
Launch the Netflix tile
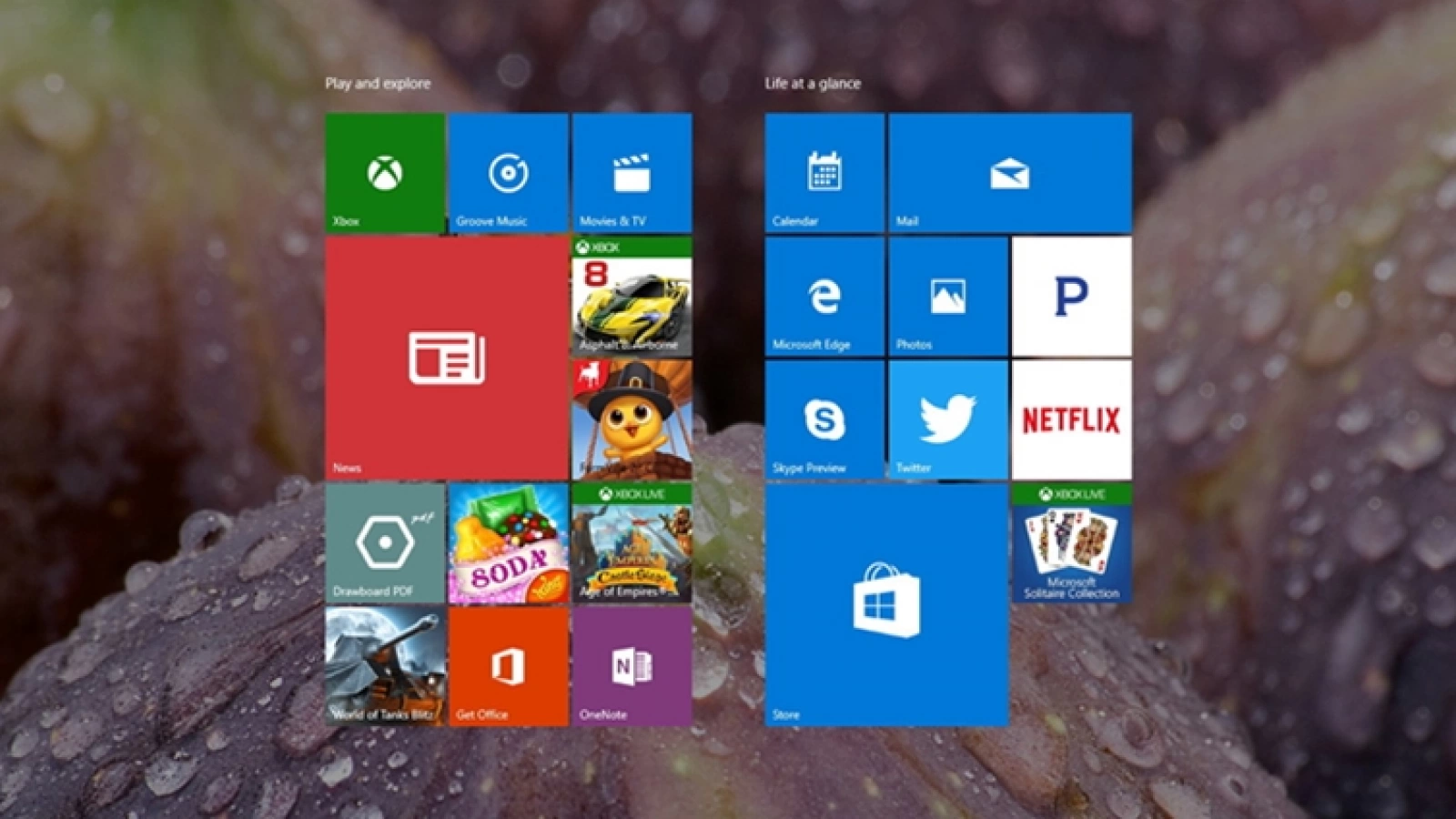pos(1072,420)
